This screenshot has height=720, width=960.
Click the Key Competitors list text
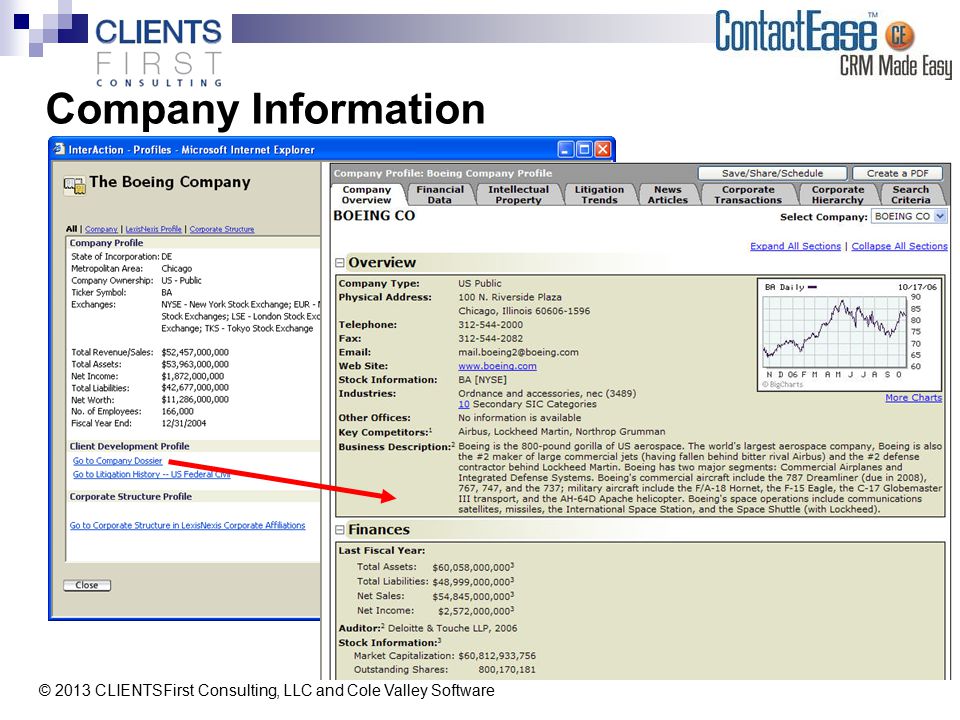coord(561,432)
